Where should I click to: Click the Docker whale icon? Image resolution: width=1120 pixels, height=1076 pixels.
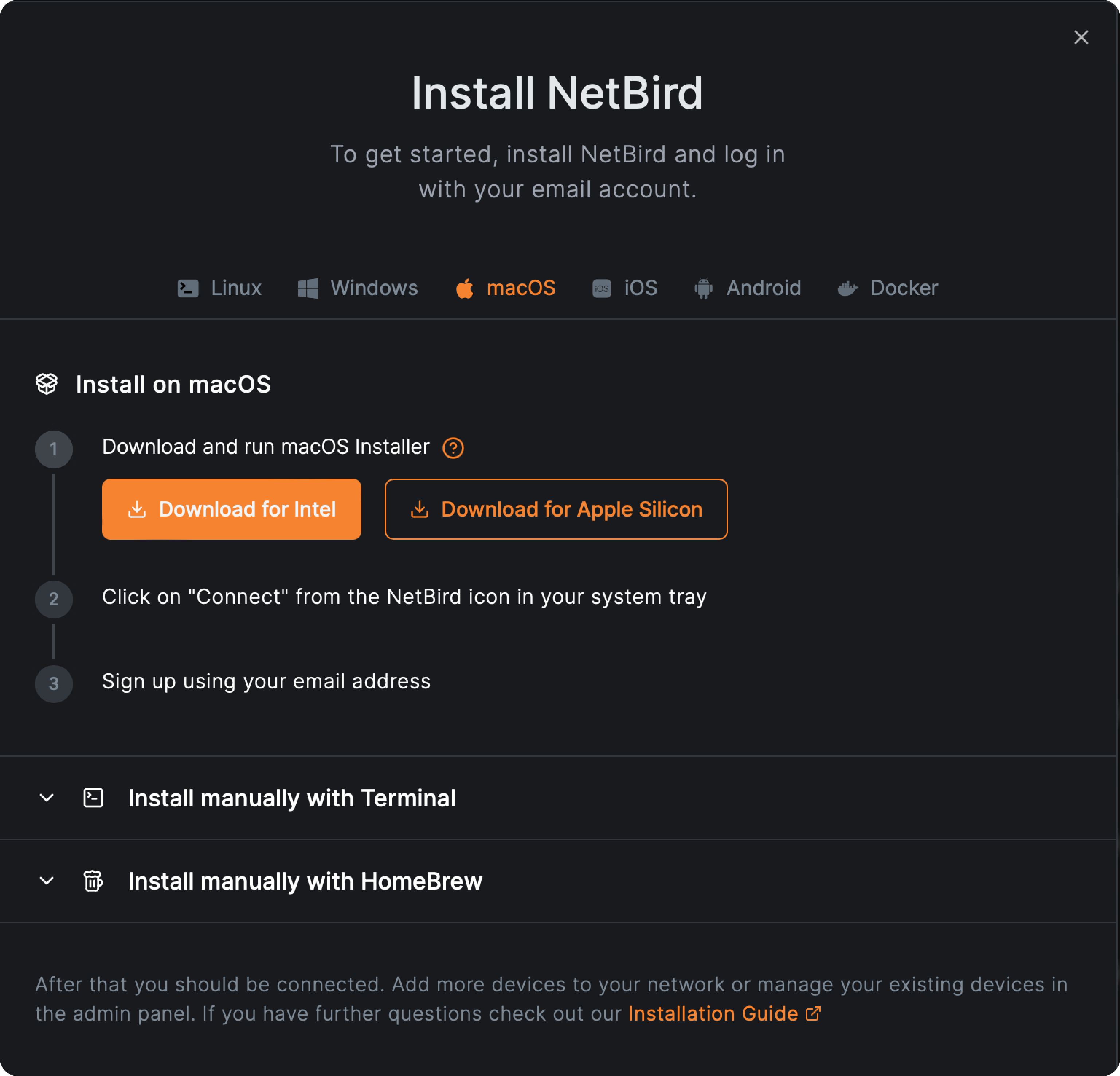847,288
